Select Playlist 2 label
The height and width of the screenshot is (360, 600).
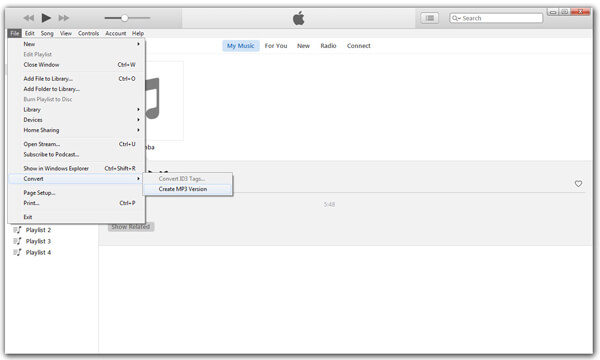tap(38, 230)
